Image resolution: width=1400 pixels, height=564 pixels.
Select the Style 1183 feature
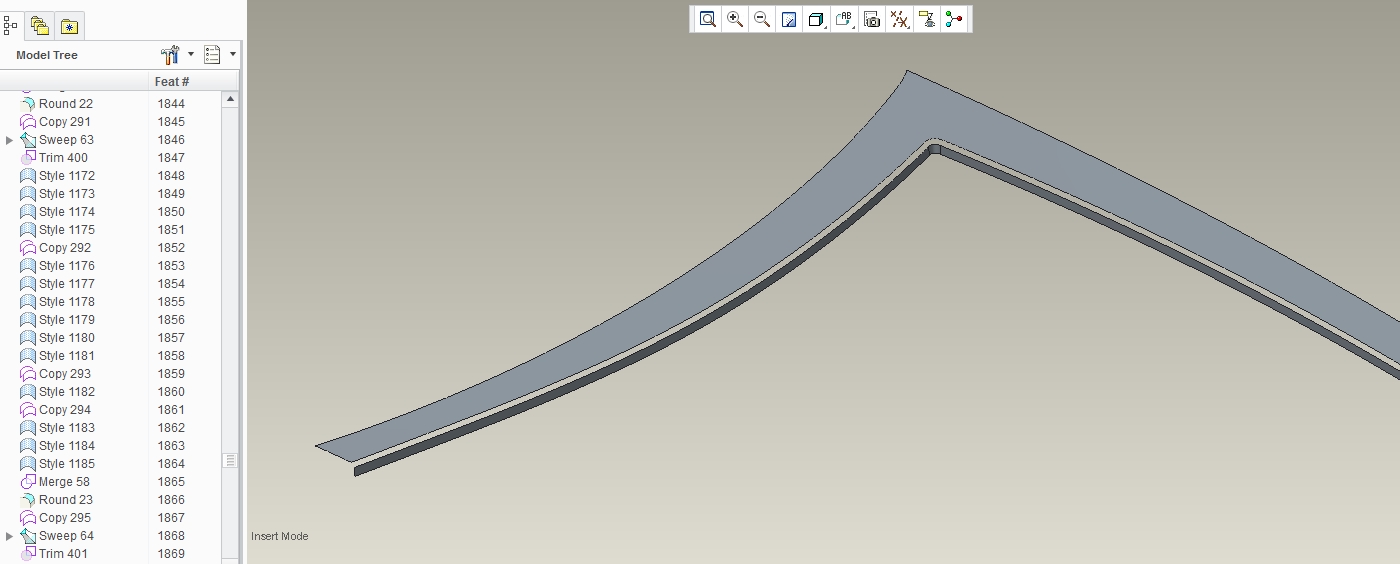point(67,428)
